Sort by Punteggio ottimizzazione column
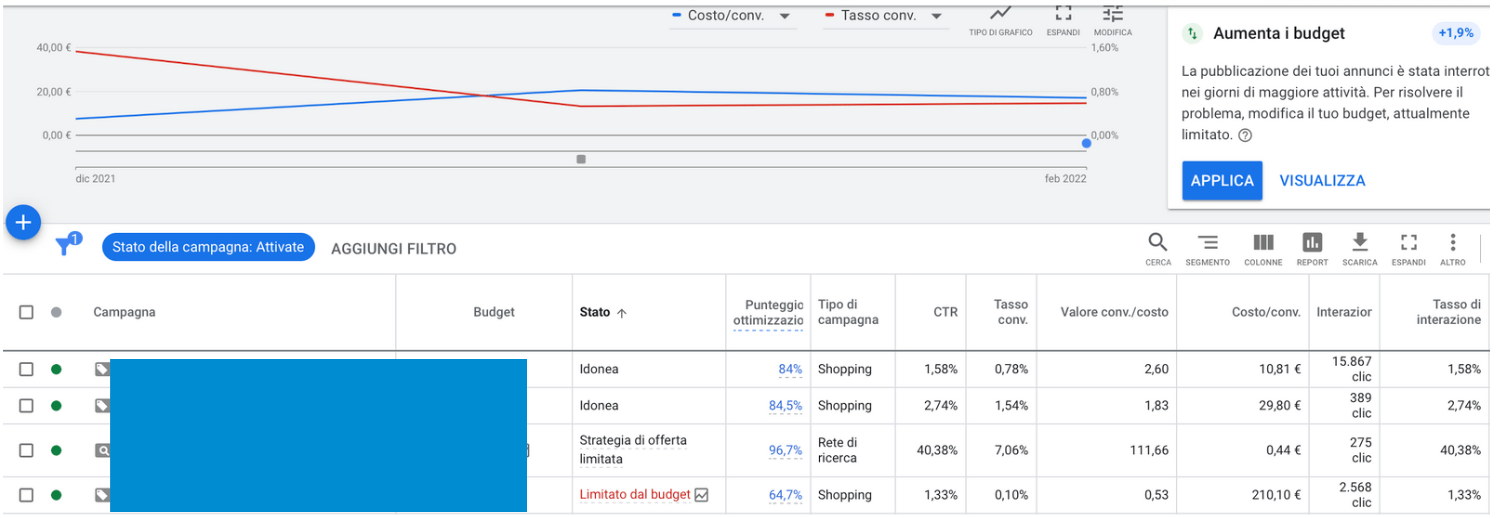The width and height of the screenshot is (1496, 518). coord(768,312)
